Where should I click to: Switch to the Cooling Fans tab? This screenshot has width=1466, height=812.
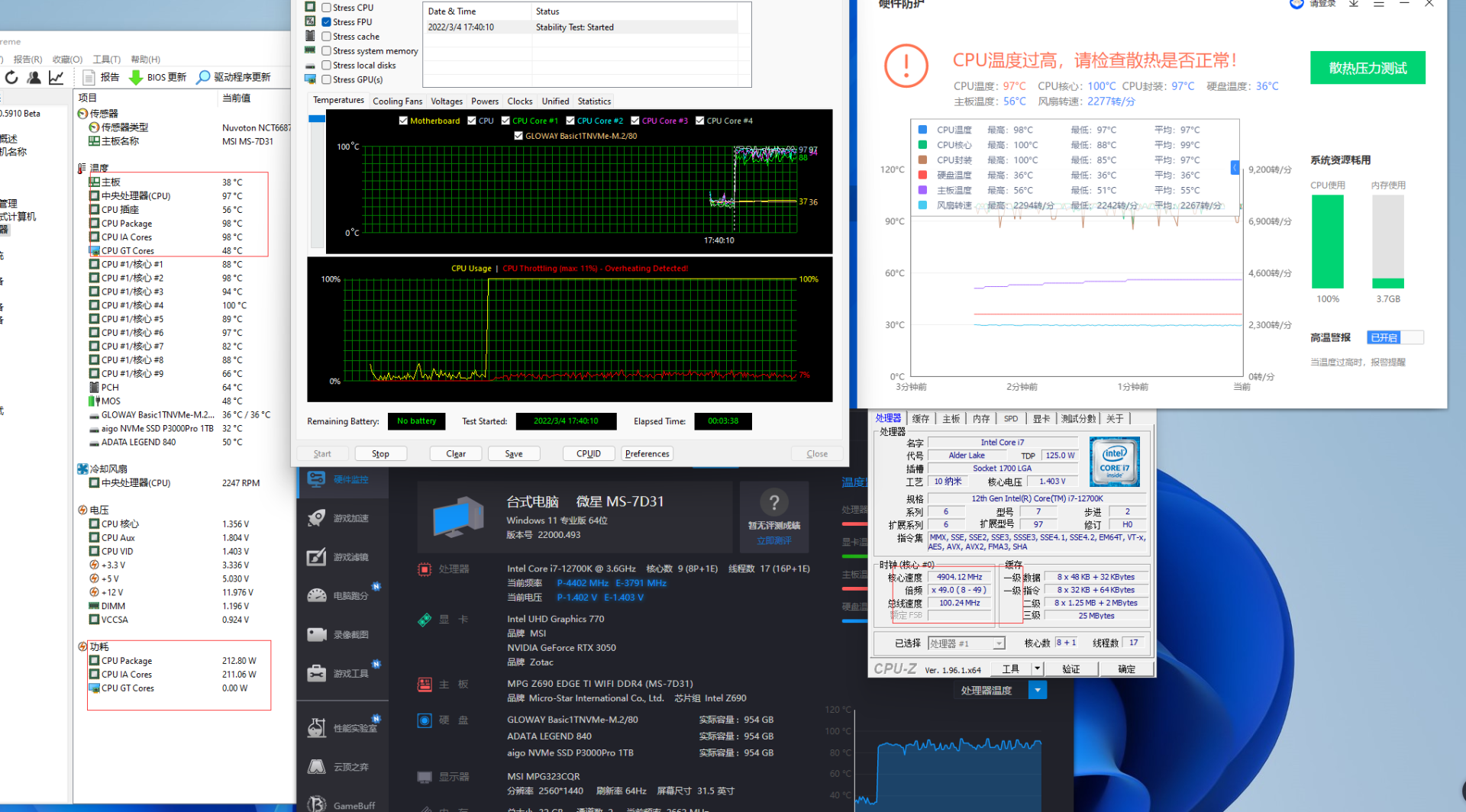397,101
